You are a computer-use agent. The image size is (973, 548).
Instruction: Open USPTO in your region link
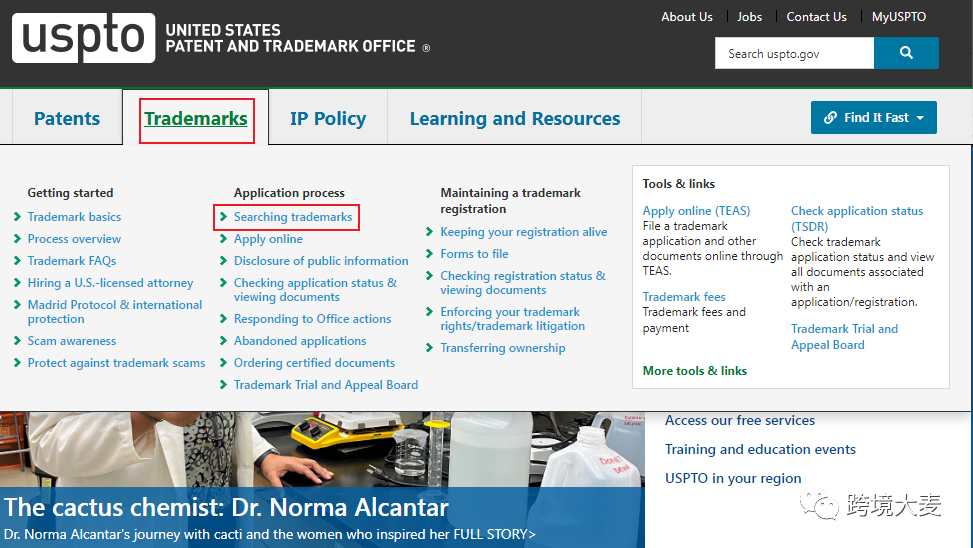tap(733, 478)
